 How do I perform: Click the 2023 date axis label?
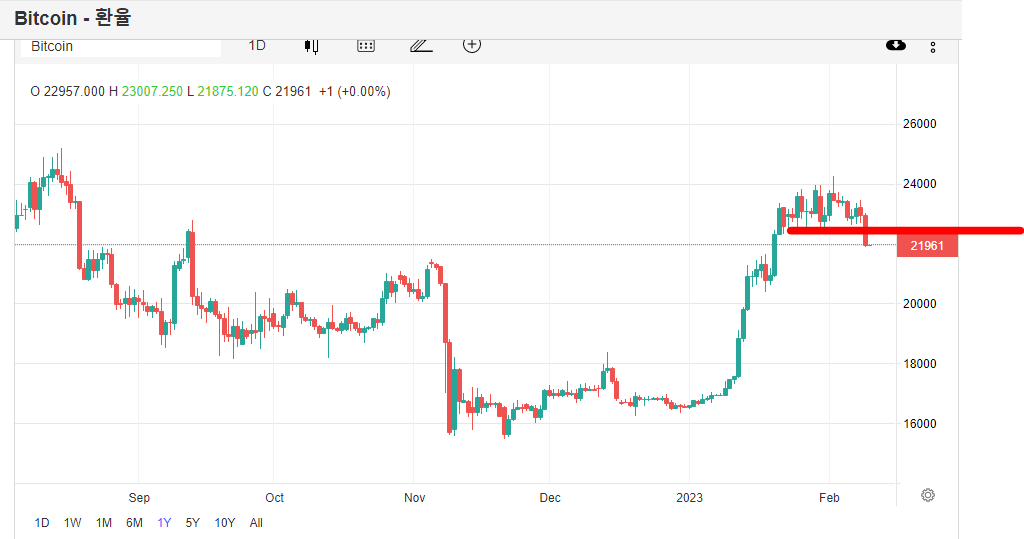(x=690, y=498)
